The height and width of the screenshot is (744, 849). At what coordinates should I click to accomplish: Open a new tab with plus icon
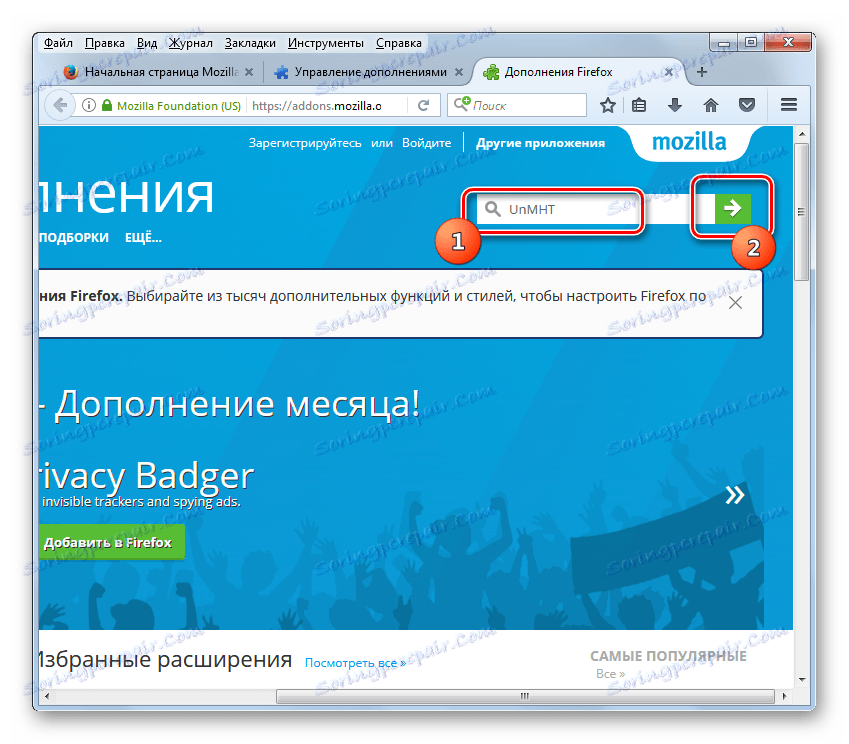(702, 72)
